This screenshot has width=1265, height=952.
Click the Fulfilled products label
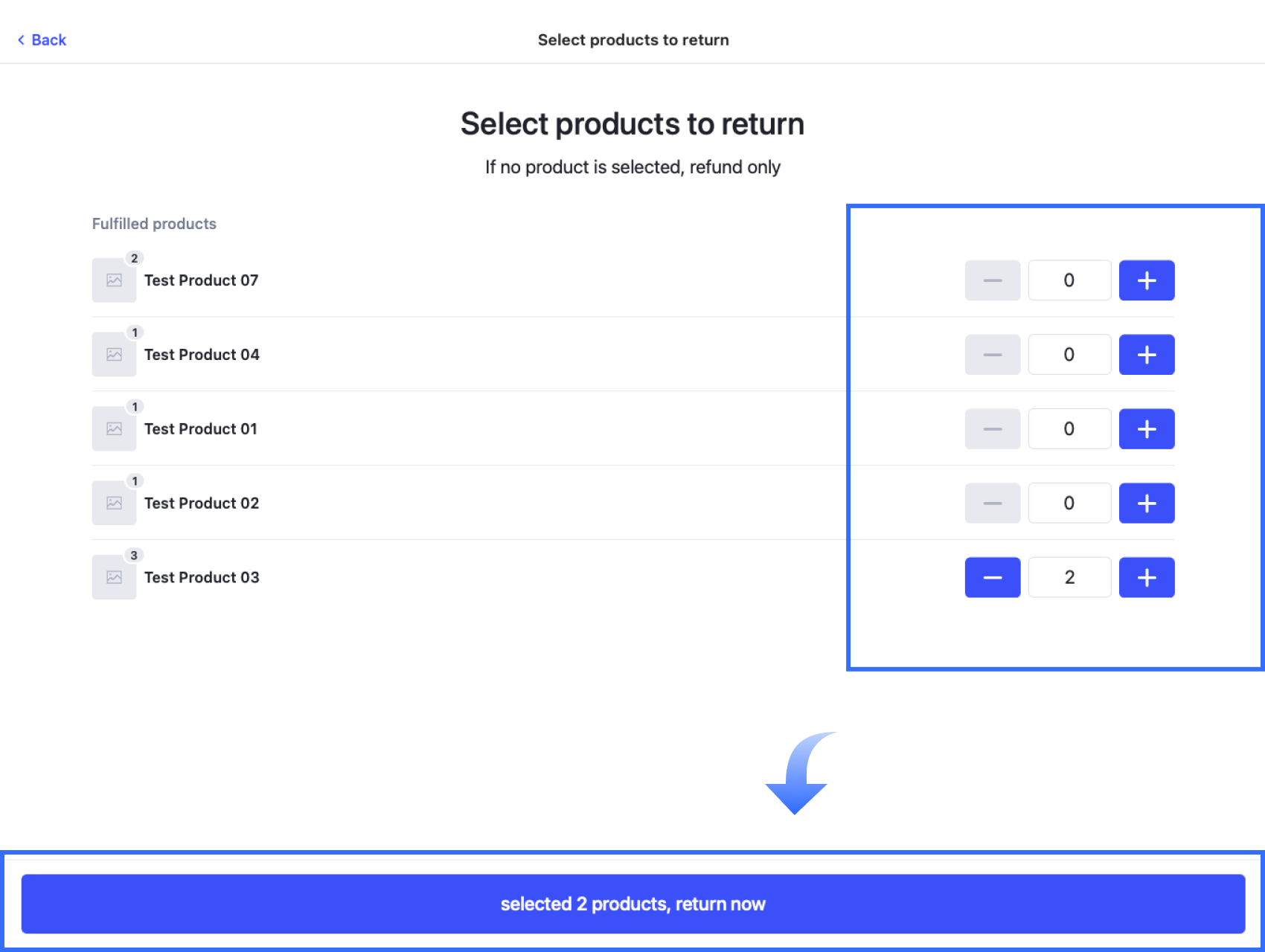(x=154, y=223)
